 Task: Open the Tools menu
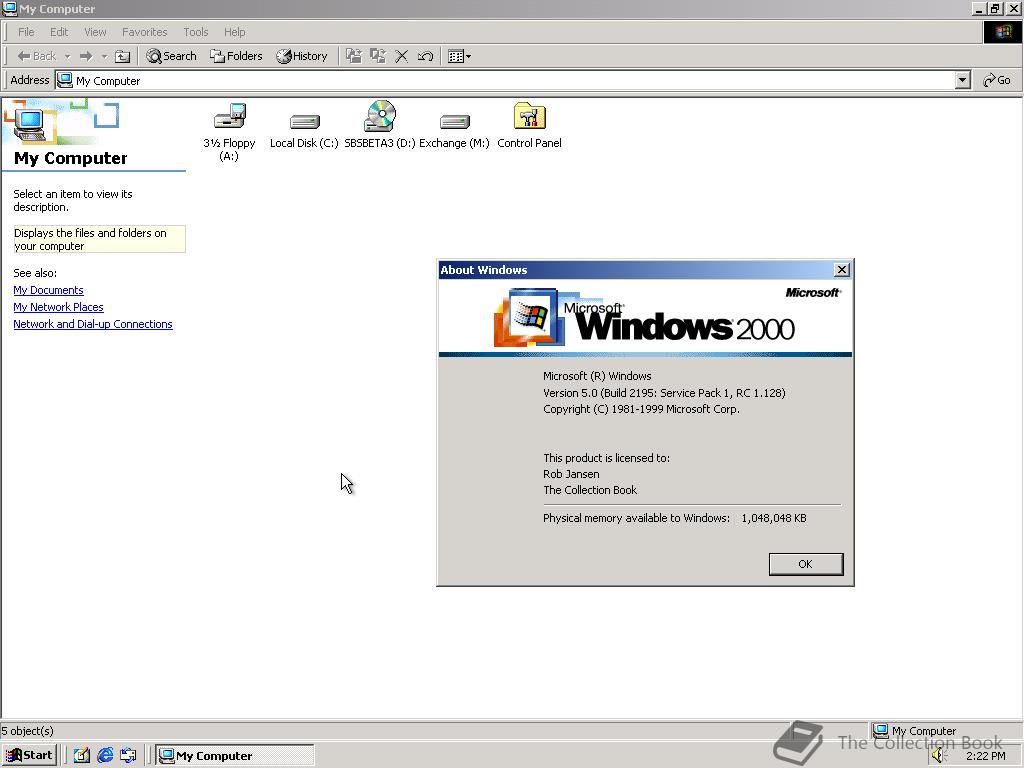pyautogui.click(x=195, y=32)
